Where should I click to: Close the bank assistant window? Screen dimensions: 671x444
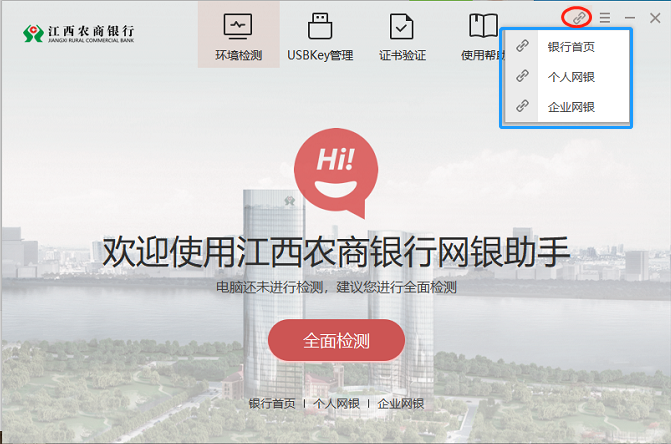click(x=655, y=18)
